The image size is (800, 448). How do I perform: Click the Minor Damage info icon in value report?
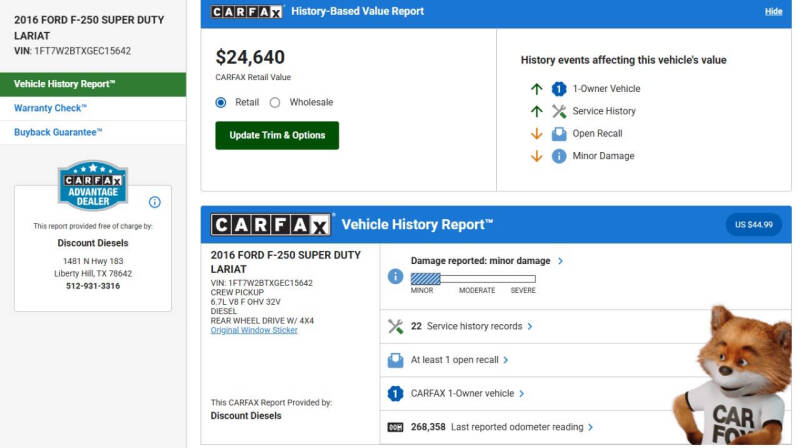(559, 156)
